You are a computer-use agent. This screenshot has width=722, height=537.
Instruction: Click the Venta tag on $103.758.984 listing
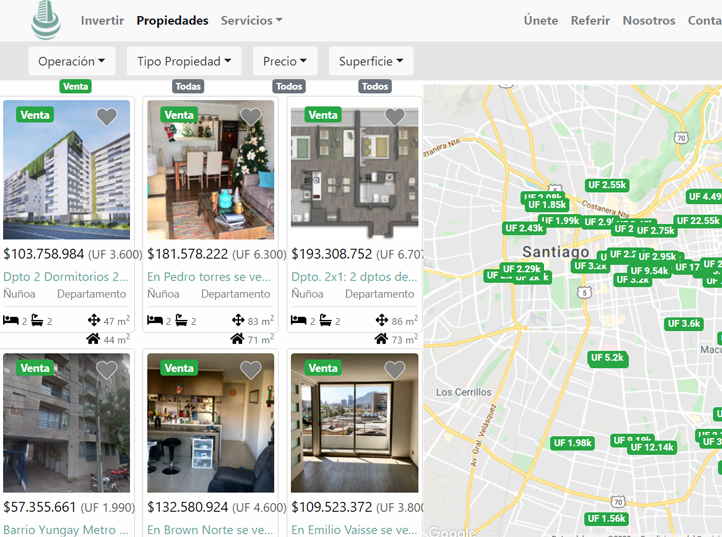tap(35, 115)
